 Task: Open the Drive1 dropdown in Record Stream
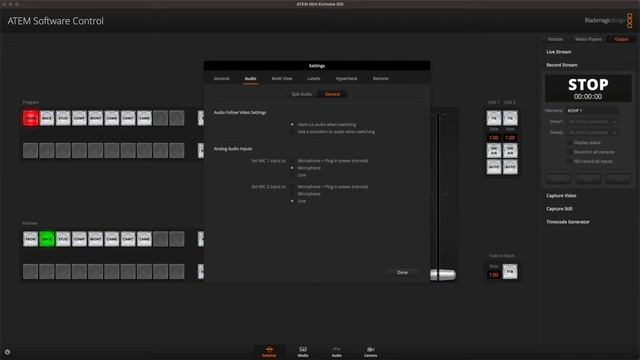coord(592,122)
